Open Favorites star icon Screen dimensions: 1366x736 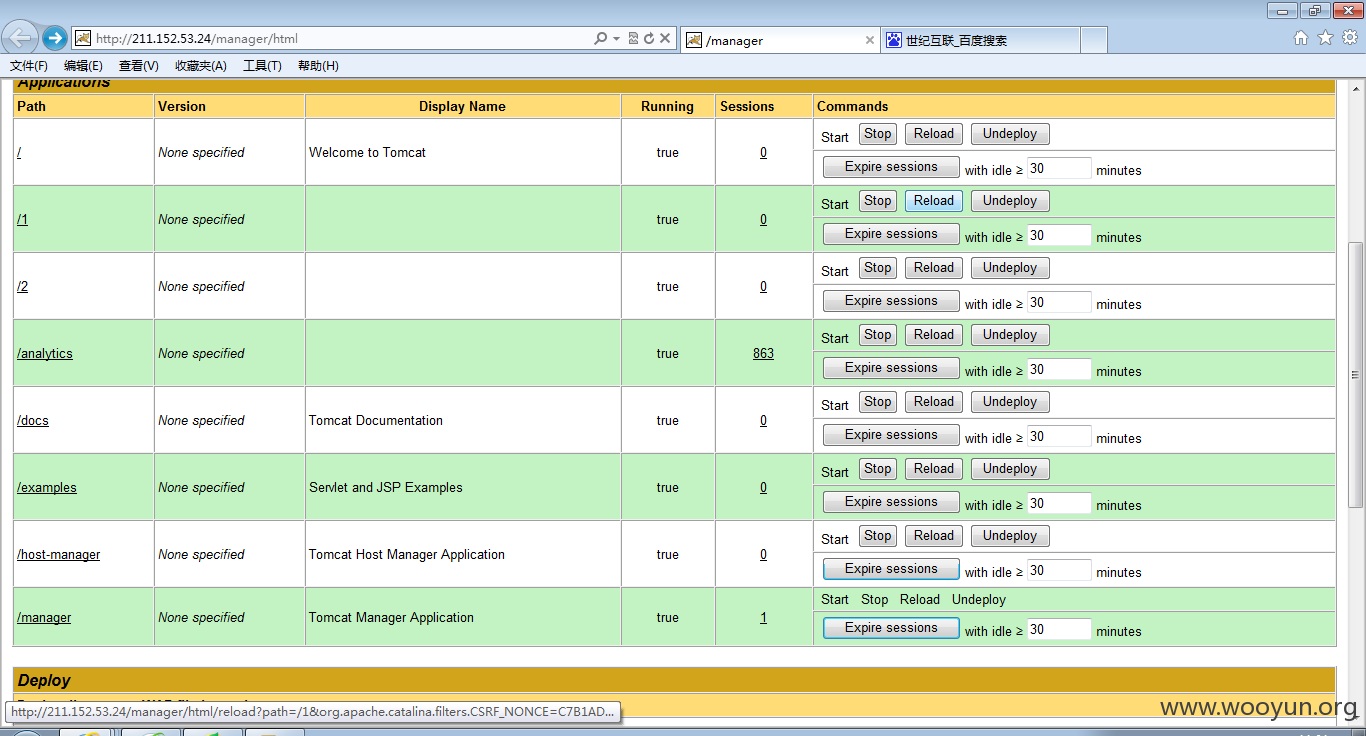pyautogui.click(x=1325, y=38)
